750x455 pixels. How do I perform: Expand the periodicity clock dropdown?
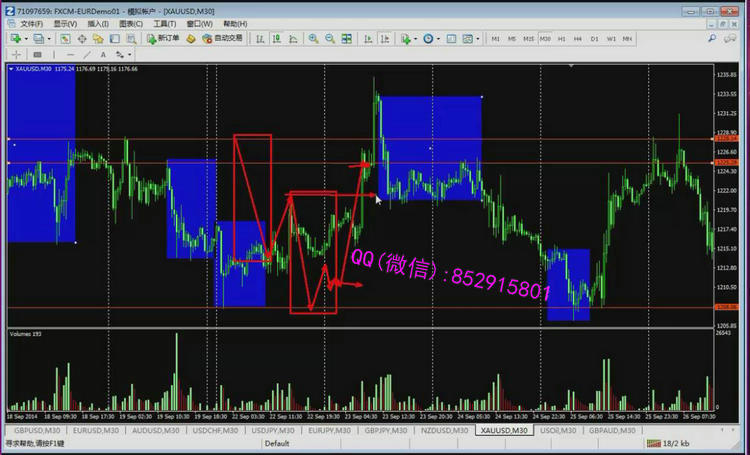pyautogui.click(x=439, y=38)
